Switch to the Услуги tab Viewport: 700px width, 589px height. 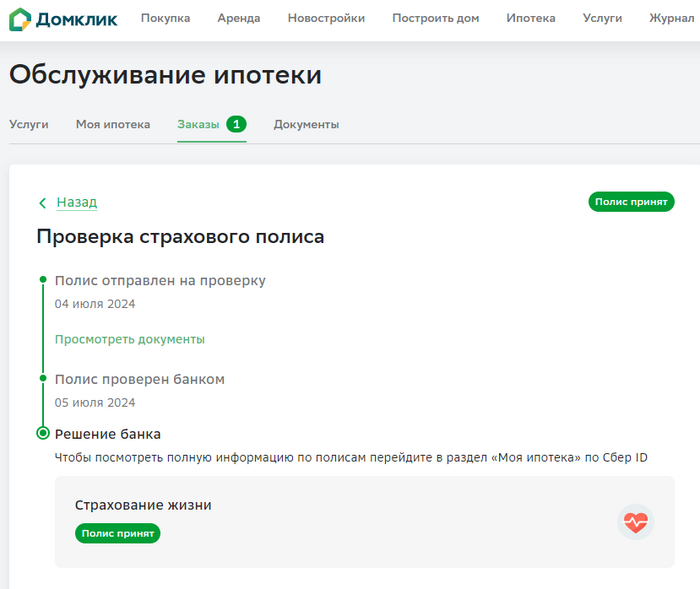point(29,124)
